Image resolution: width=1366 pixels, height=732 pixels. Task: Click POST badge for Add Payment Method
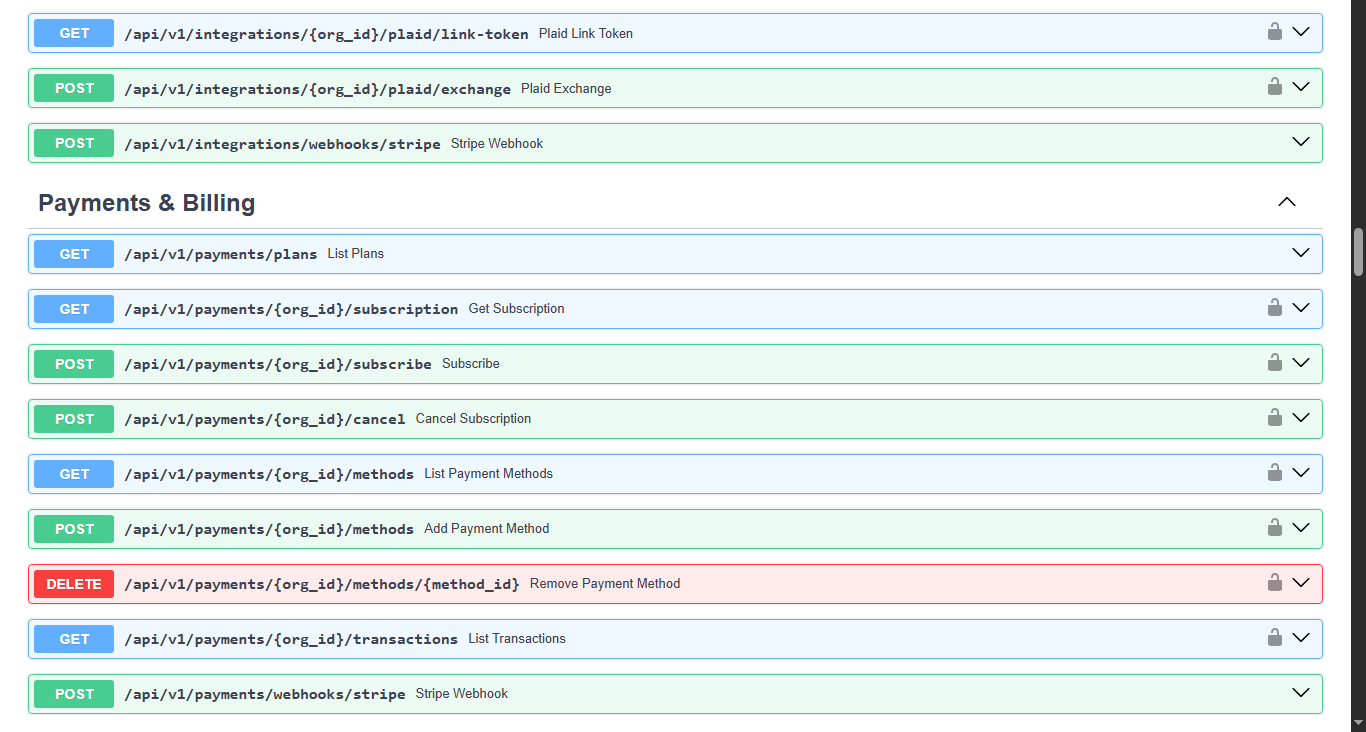click(74, 529)
